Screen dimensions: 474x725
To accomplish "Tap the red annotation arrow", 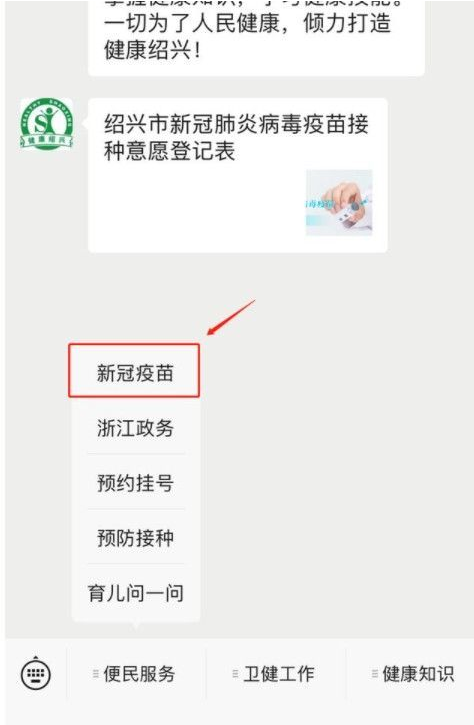I will pyautogui.click(x=231, y=317).
